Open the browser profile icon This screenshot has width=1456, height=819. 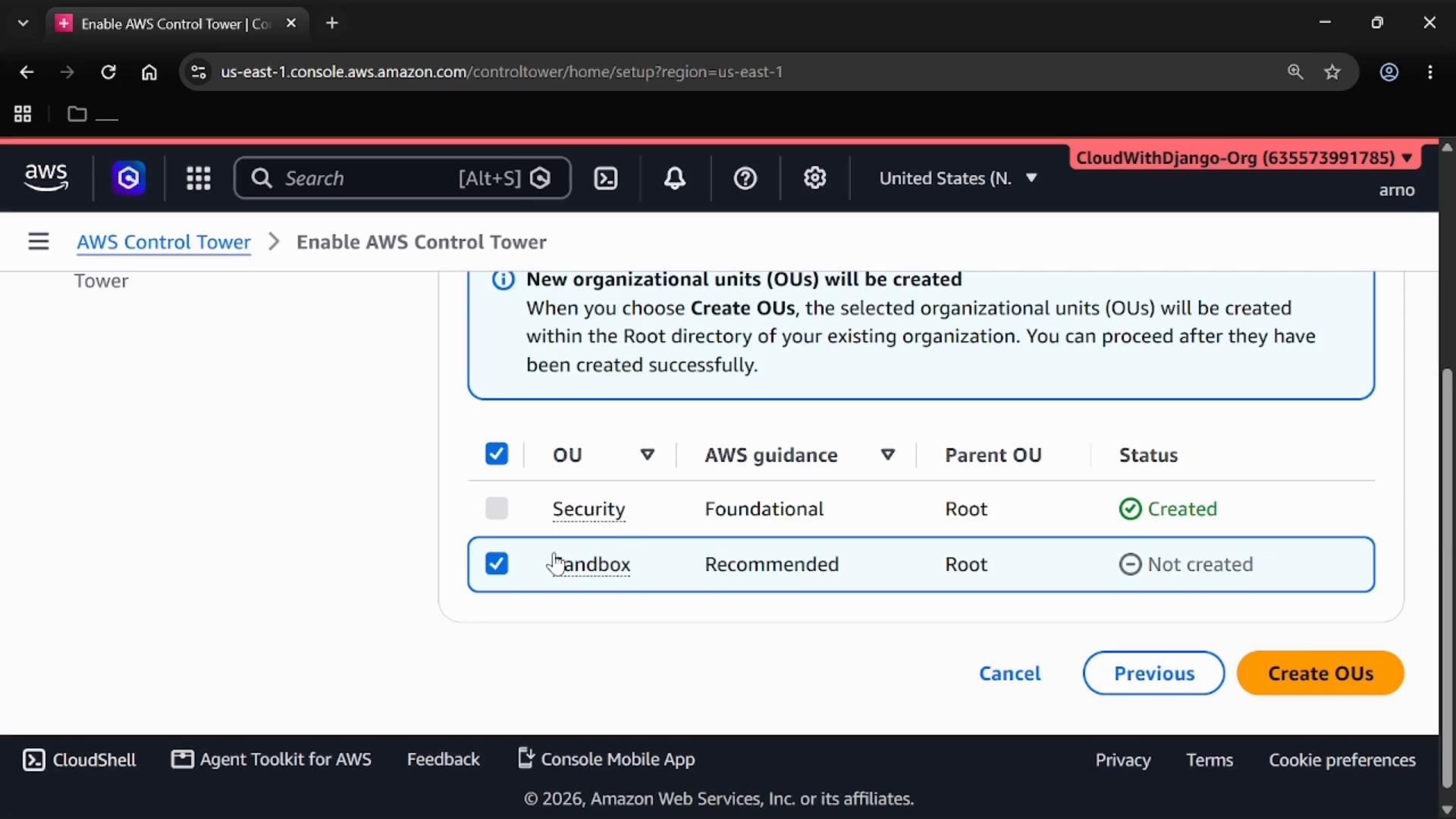tap(1389, 72)
